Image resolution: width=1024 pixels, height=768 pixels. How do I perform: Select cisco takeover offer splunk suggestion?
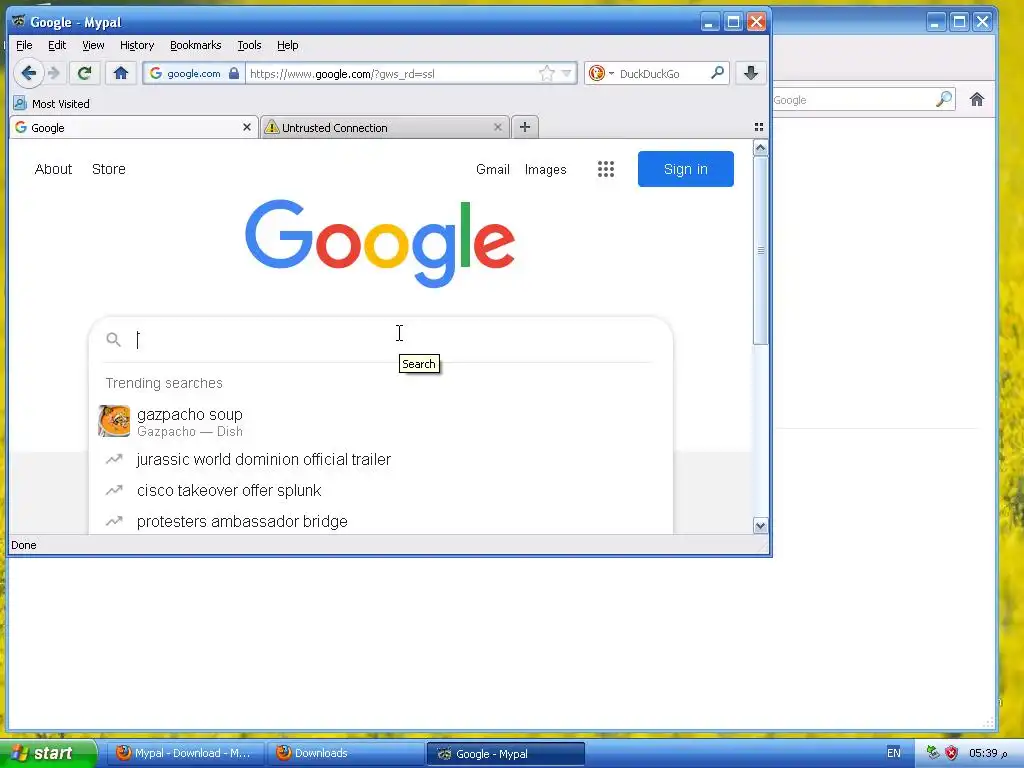pos(381,490)
